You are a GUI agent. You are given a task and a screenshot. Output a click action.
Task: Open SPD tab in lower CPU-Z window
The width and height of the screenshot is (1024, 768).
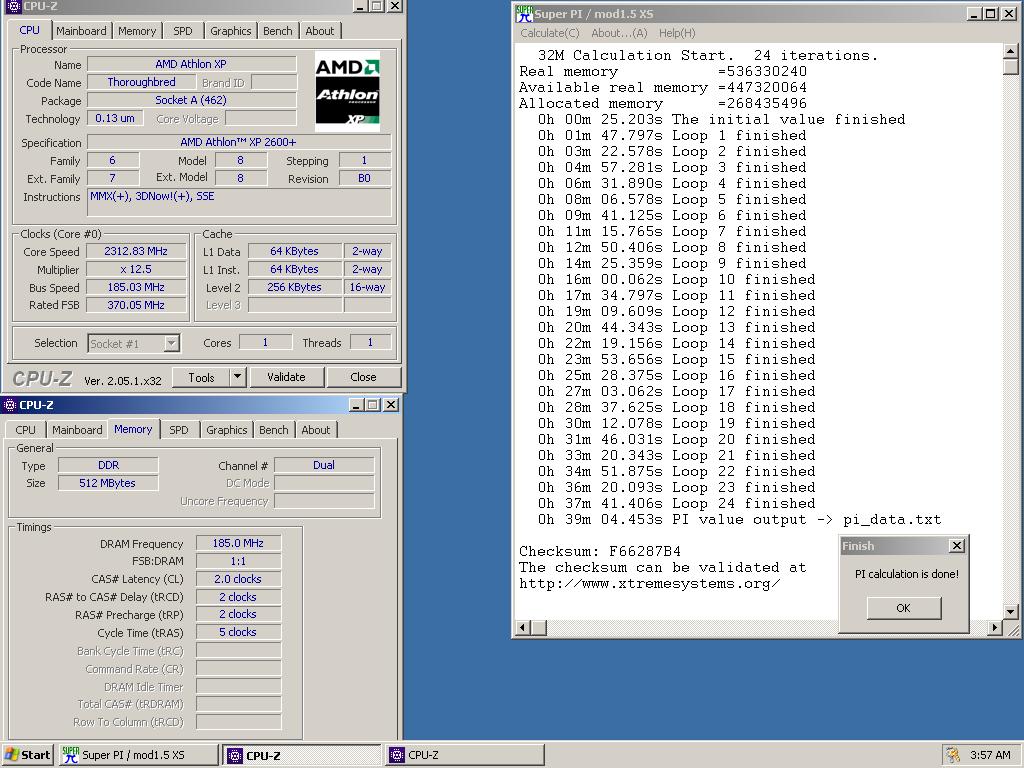[x=178, y=430]
